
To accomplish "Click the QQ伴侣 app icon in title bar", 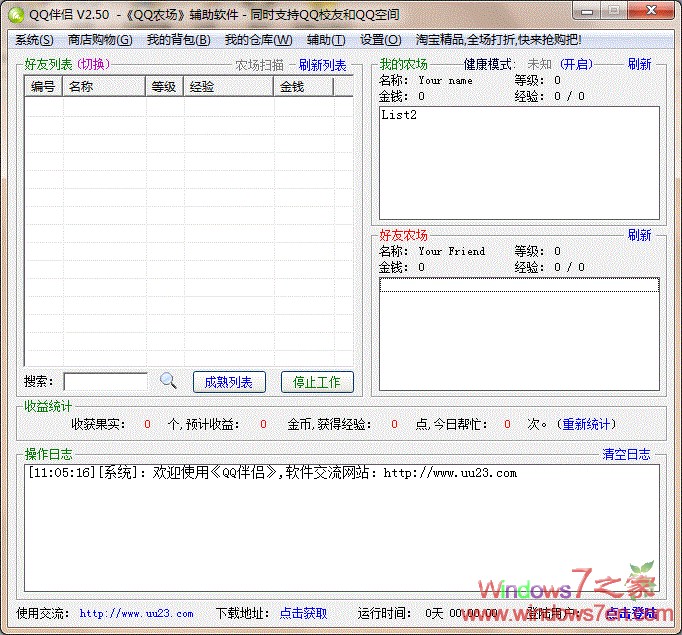I will pyautogui.click(x=14, y=12).
